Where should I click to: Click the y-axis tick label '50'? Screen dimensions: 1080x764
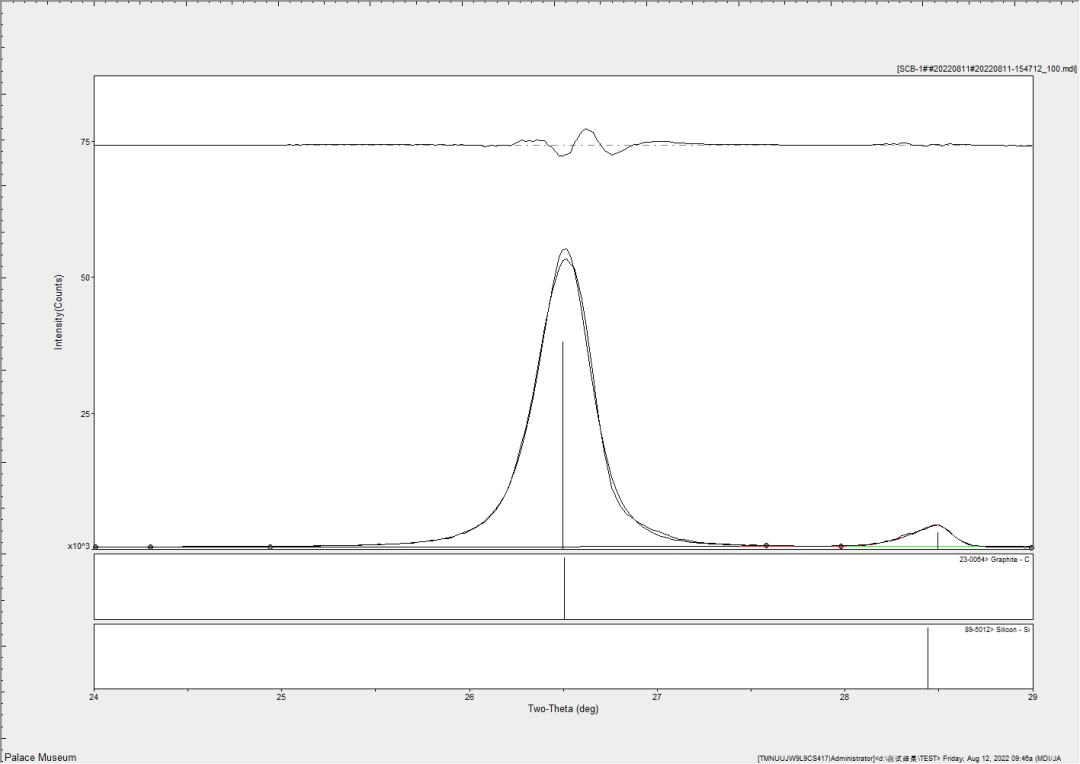tap(85, 278)
